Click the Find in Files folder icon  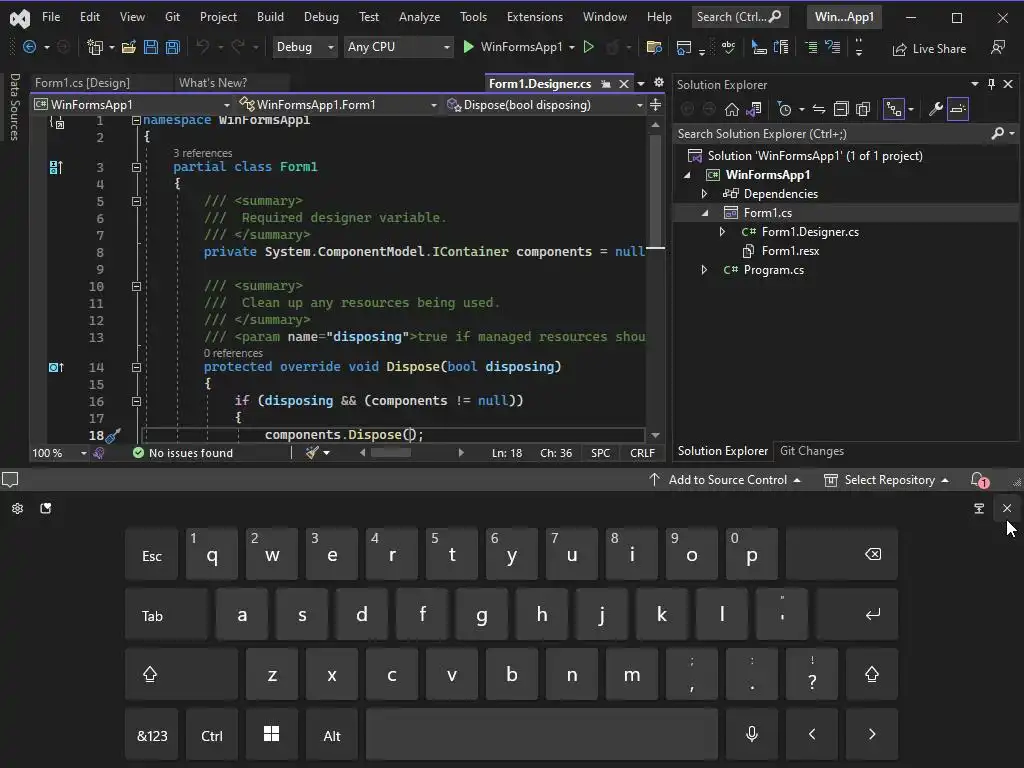pos(654,47)
